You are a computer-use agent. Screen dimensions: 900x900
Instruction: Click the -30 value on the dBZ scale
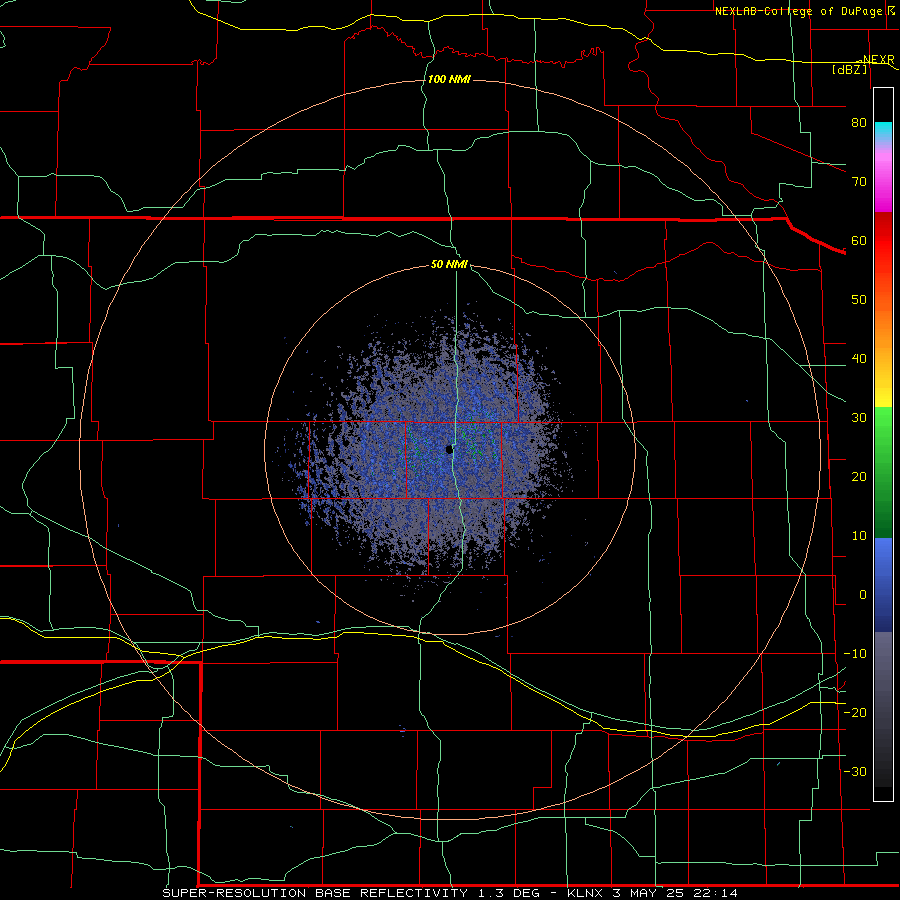tap(855, 772)
